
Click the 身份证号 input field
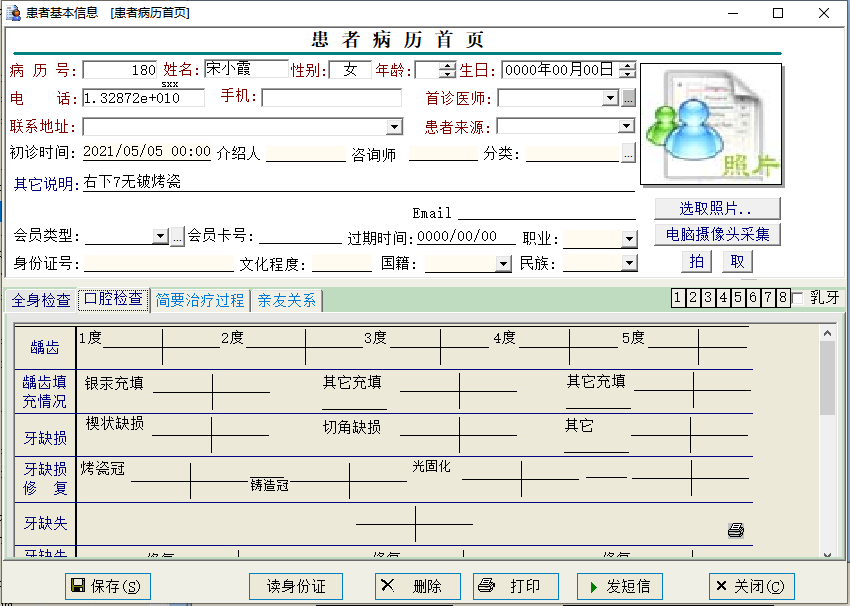pyautogui.click(x=159, y=263)
